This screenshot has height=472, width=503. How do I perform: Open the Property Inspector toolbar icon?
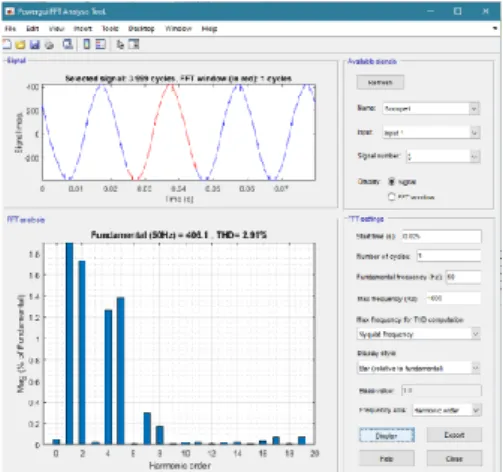click(x=134, y=44)
